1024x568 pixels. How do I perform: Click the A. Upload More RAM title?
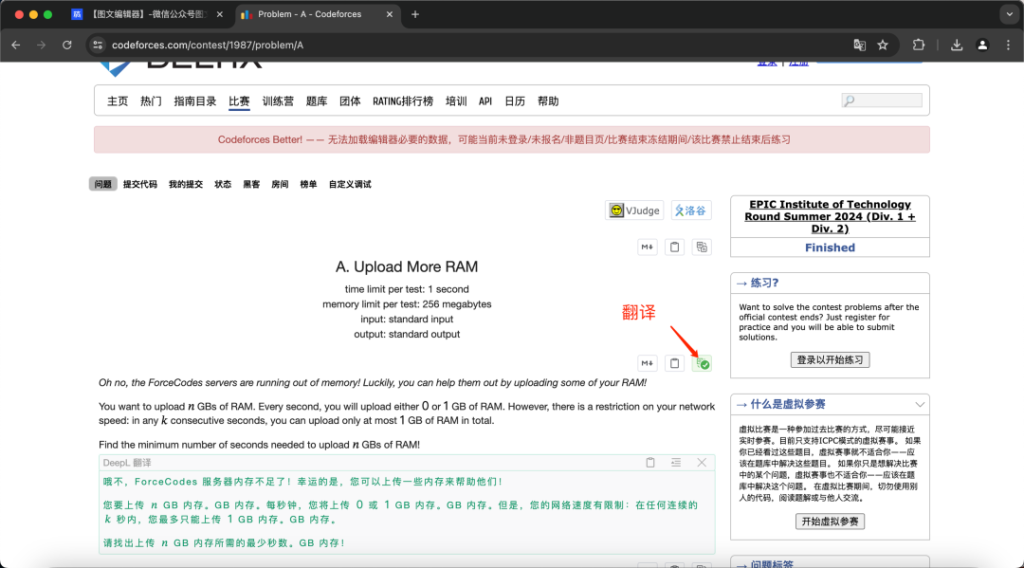[406, 266]
